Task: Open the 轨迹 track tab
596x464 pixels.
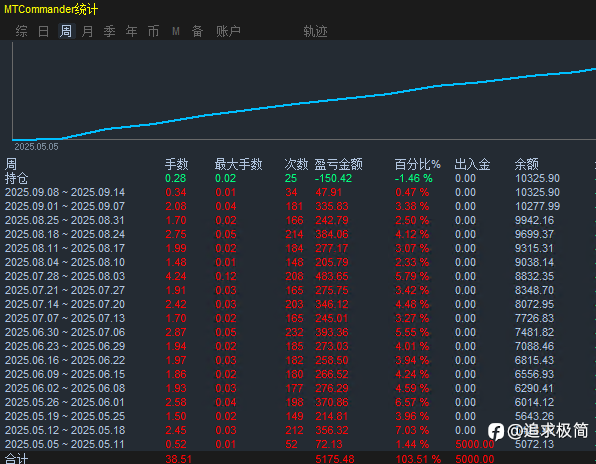Action: tap(315, 31)
